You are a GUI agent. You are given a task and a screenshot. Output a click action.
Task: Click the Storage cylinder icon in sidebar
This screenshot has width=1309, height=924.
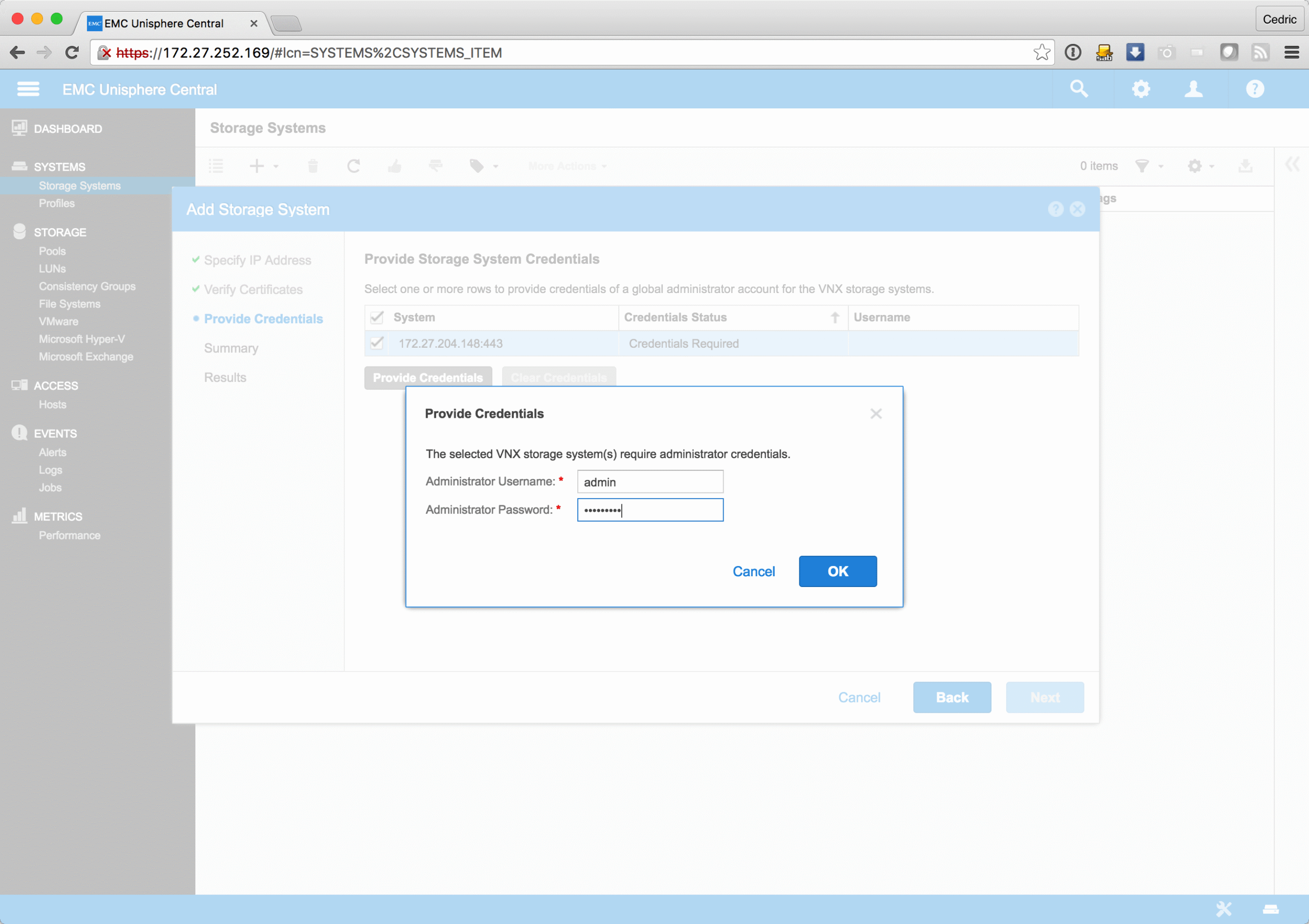pos(19,231)
